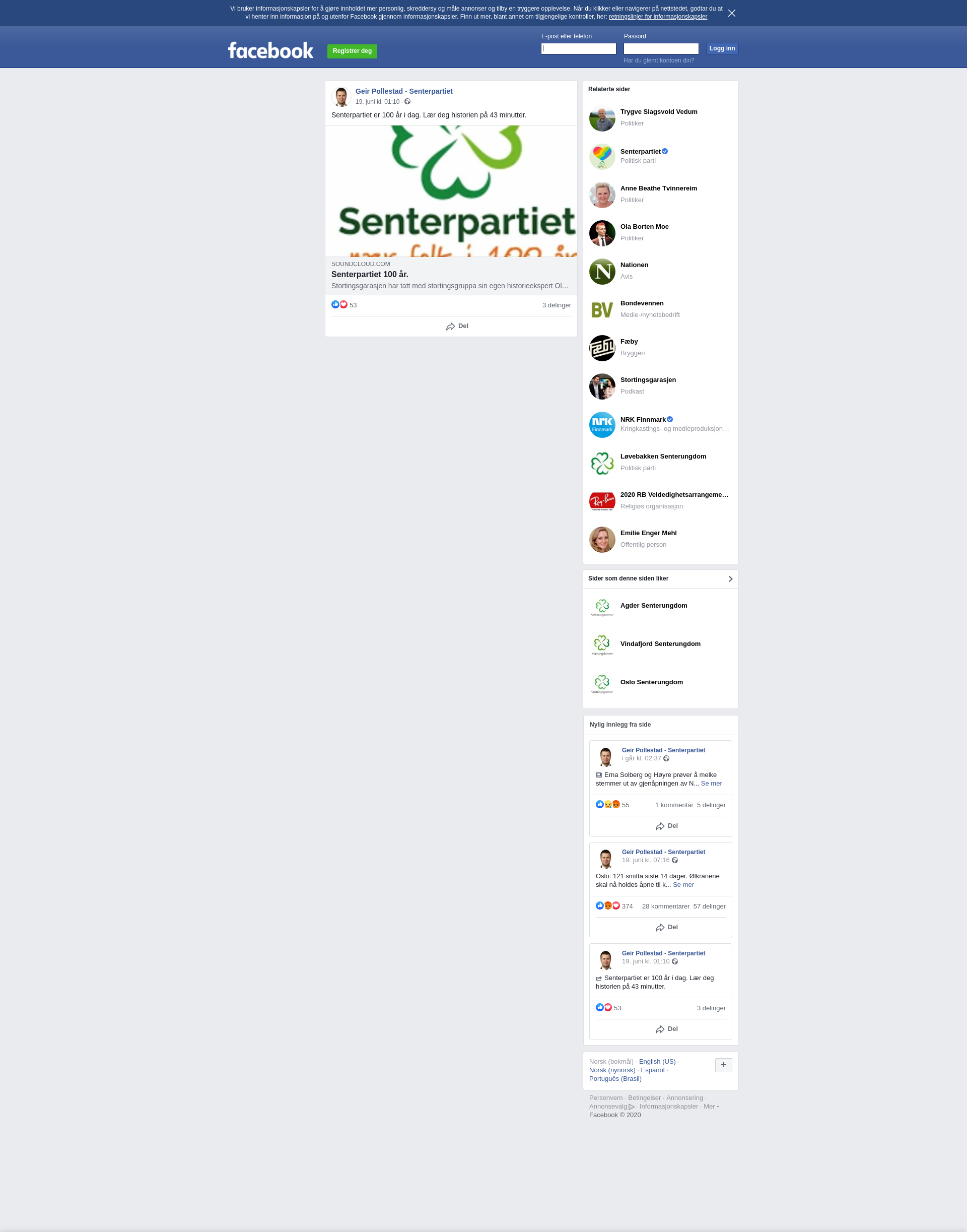Switch the language to English (US)
This screenshot has width=967, height=1232.
point(657,1062)
